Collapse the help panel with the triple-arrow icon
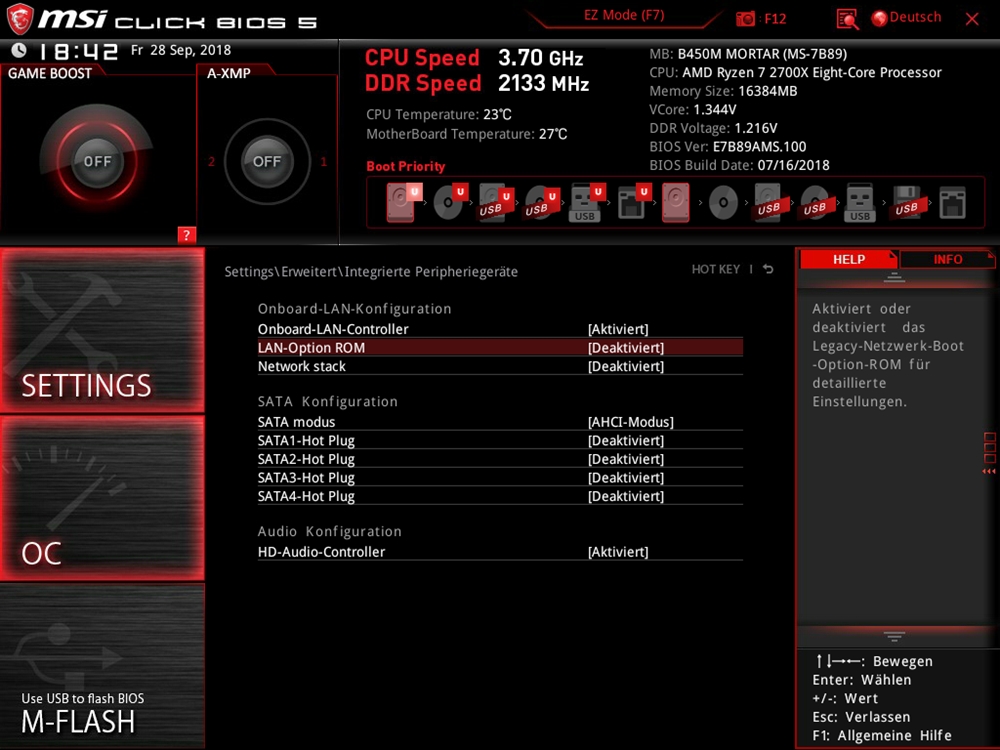 click(989, 471)
